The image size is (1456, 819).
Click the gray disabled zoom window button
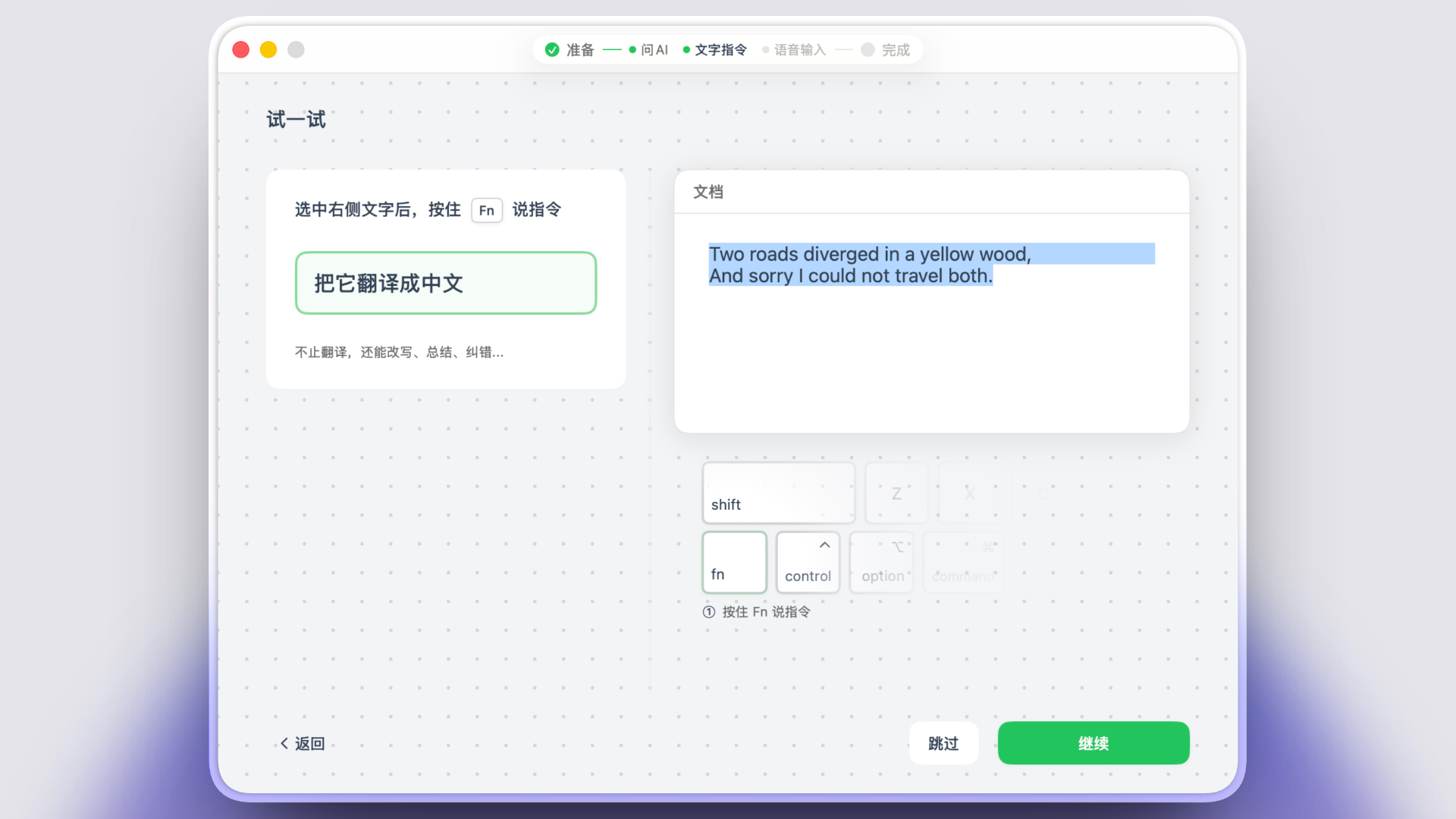click(x=296, y=50)
